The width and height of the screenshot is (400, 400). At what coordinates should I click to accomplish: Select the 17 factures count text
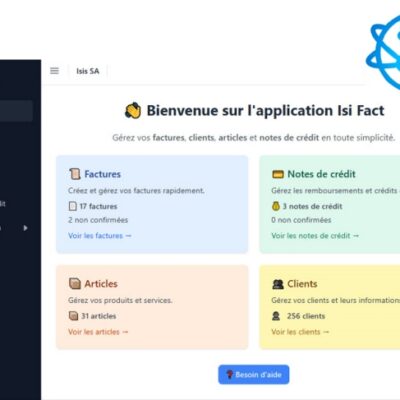pos(98,206)
